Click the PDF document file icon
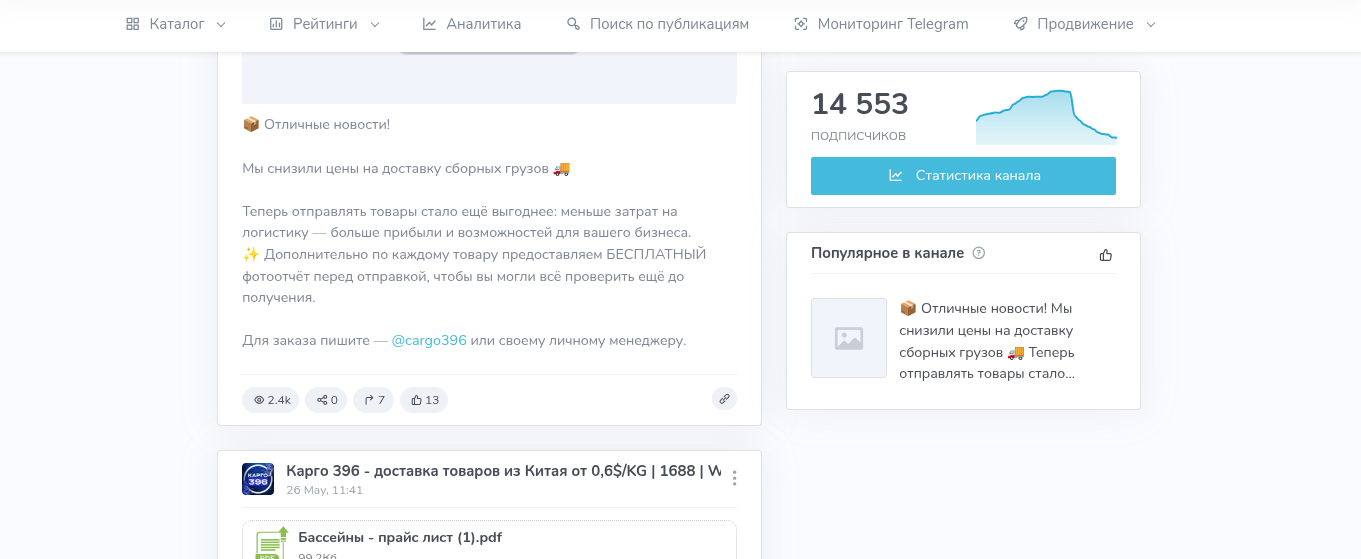The image size is (1361, 559). pyautogui.click(x=271, y=543)
